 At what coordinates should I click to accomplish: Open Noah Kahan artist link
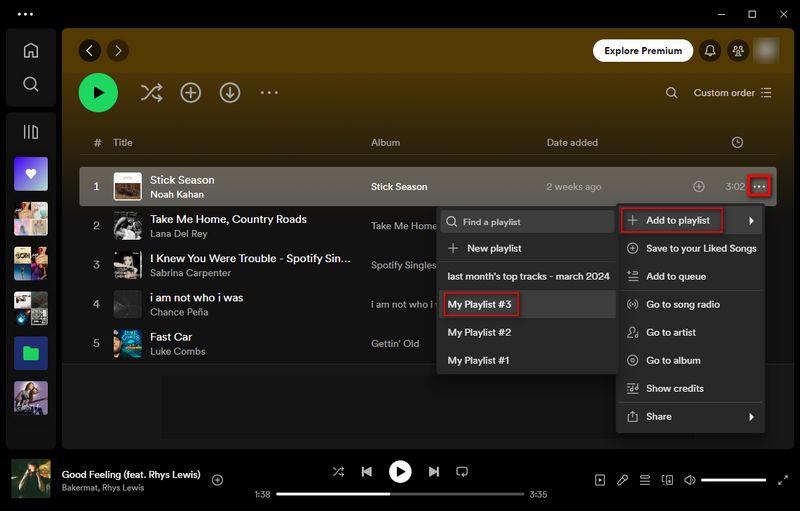click(x=177, y=194)
